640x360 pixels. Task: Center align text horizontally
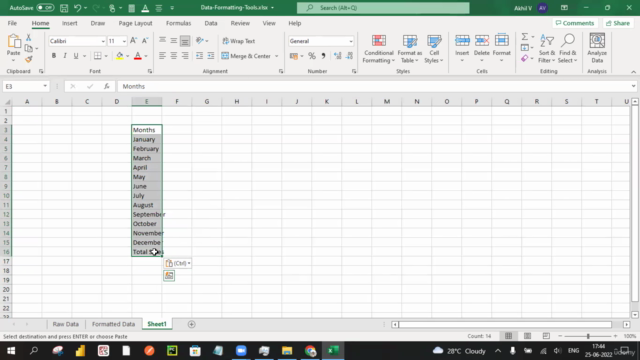click(x=174, y=56)
